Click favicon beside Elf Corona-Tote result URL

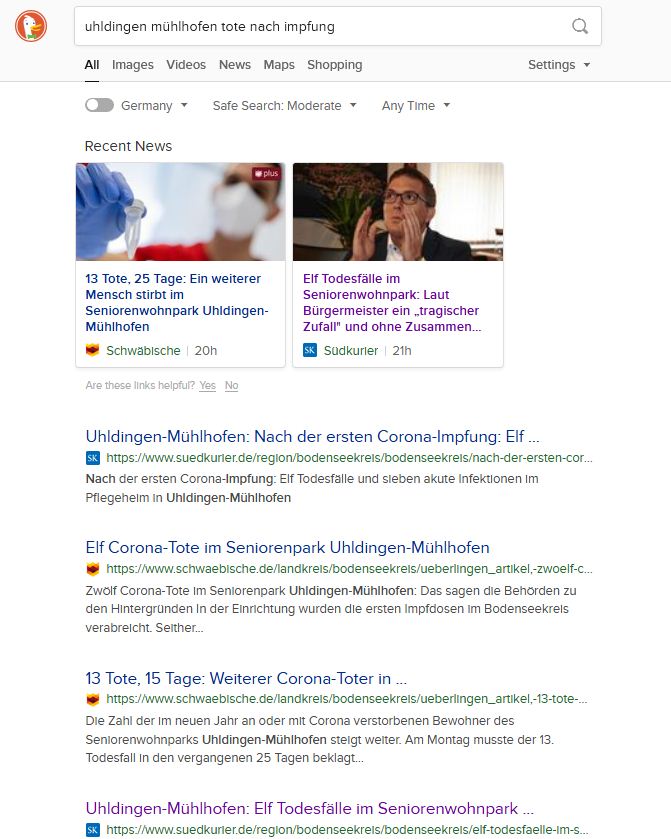click(x=93, y=569)
